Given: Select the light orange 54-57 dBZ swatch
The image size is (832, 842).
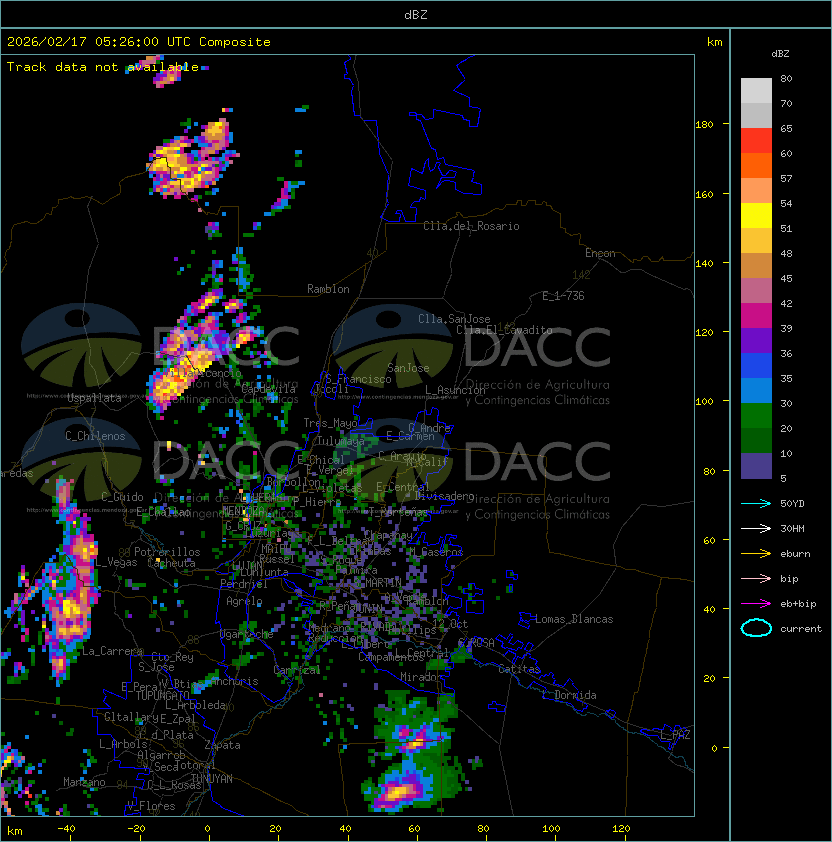Looking at the screenshot, I should tap(756, 191).
